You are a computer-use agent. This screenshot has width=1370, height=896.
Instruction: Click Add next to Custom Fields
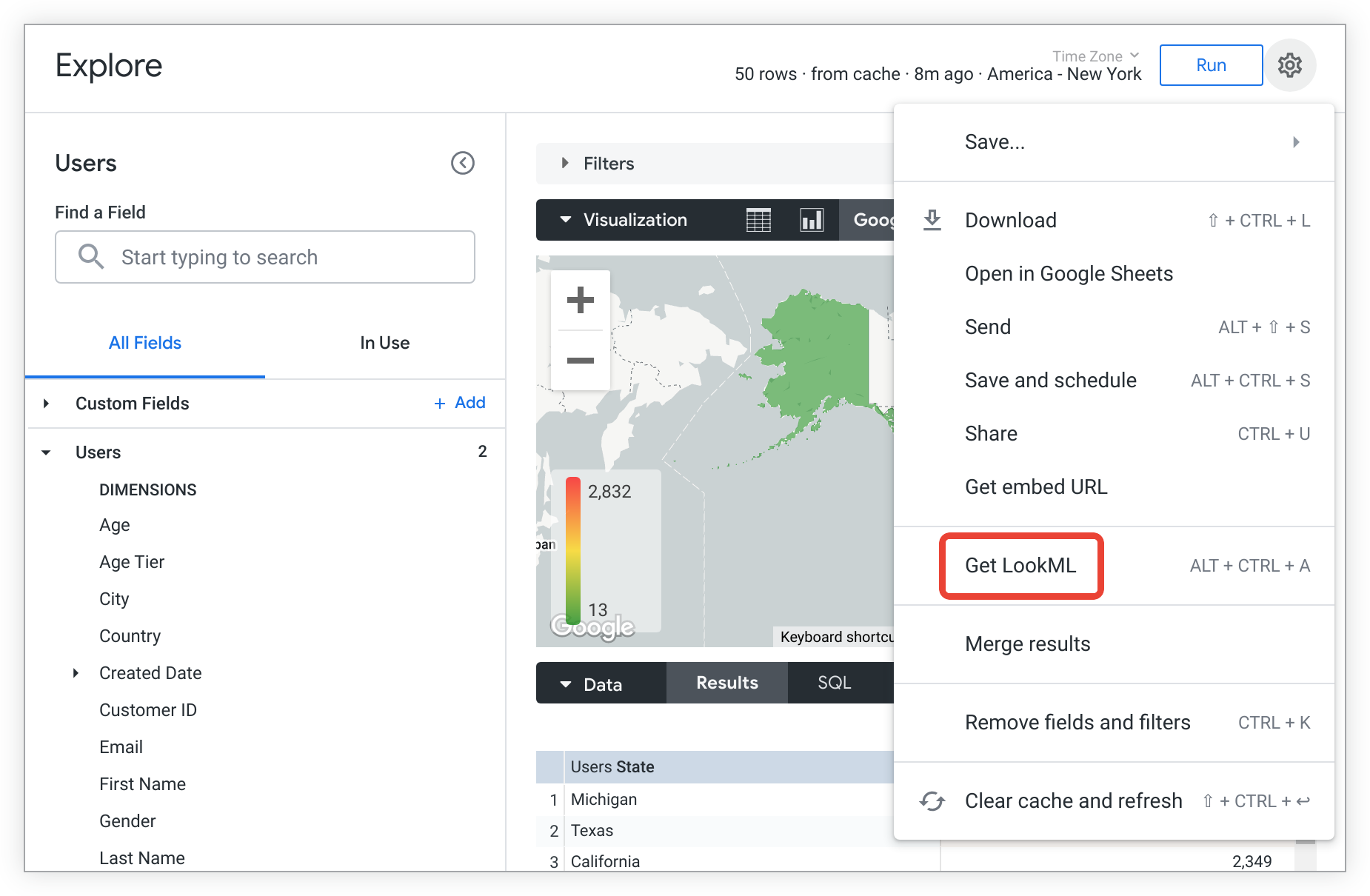point(459,403)
